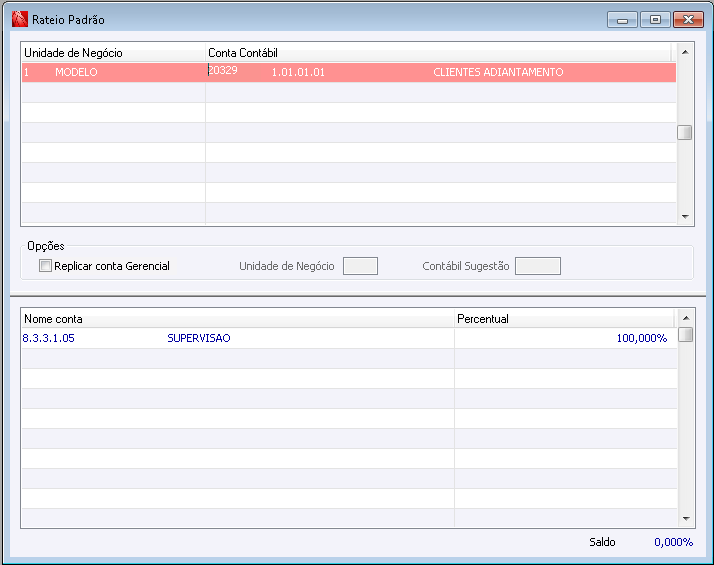Minimize the Rateio Padrão window
This screenshot has height=565, width=714.
tap(622, 20)
